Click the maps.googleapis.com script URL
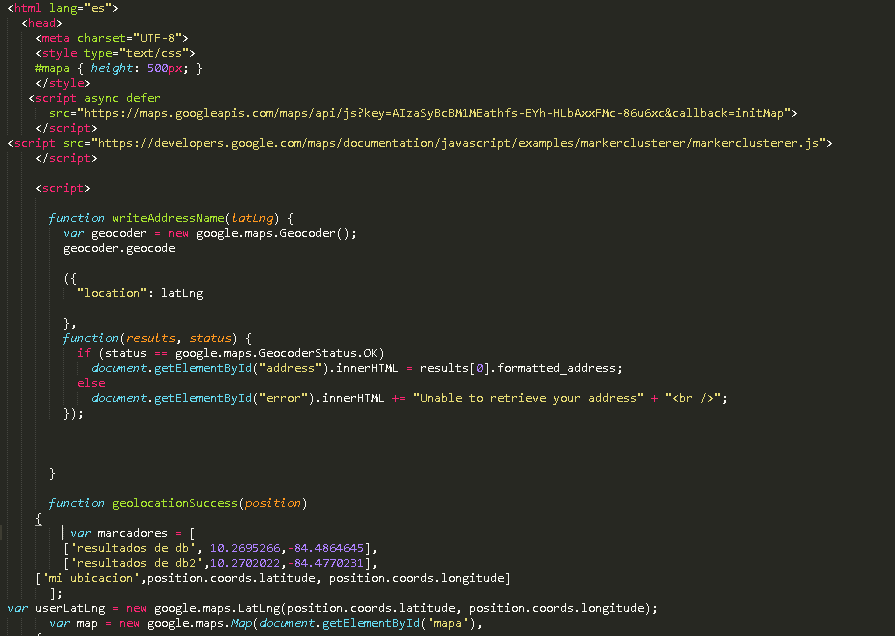This screenshot has width=895, height=636. click(434, 113)
